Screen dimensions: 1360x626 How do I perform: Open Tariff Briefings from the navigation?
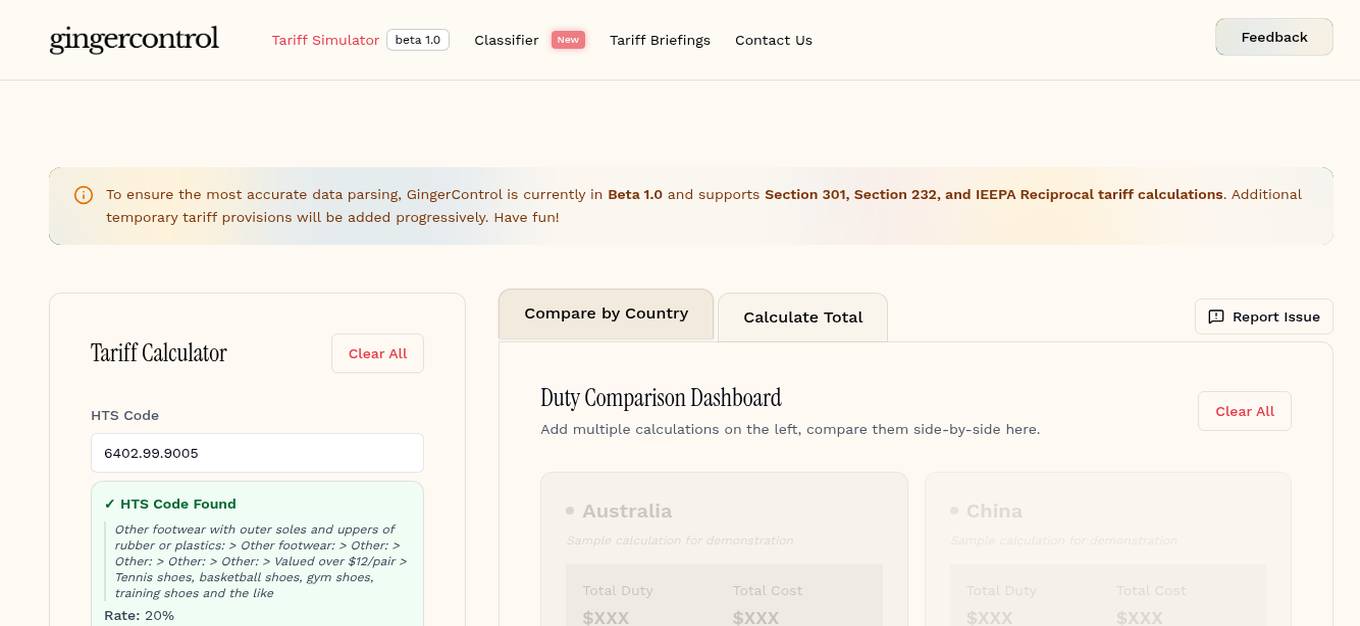pyautogui.click(x=660, y=40)
